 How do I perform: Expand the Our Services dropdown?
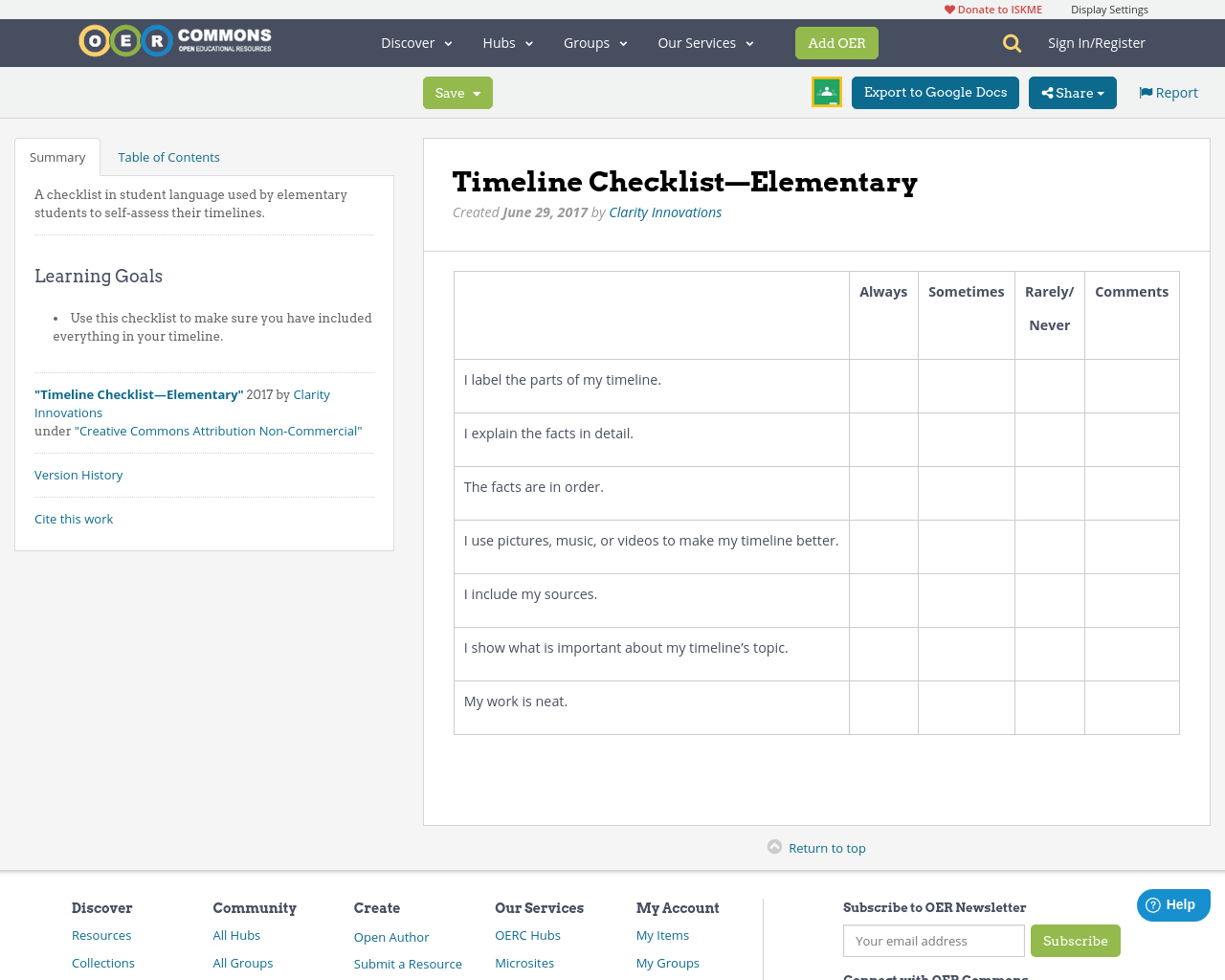[704, 42]
